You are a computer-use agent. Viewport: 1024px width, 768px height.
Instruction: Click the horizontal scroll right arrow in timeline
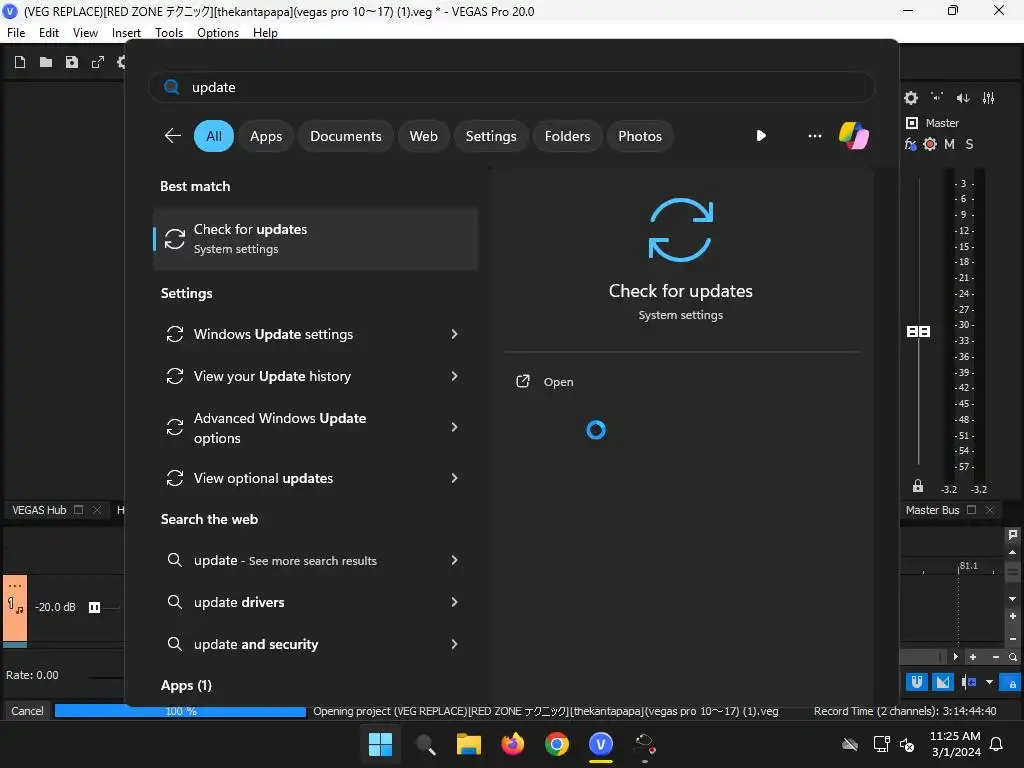pos(955,657)
